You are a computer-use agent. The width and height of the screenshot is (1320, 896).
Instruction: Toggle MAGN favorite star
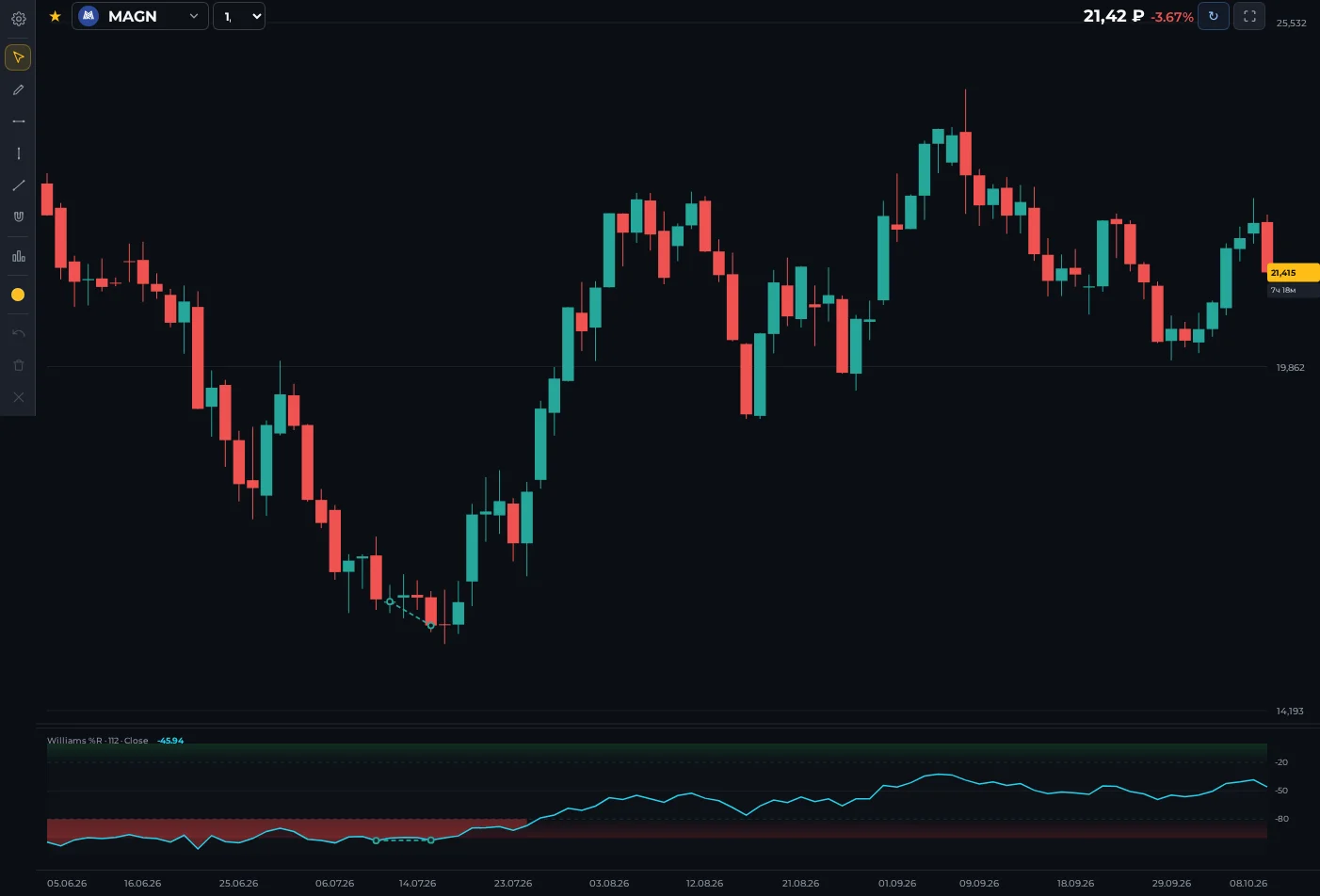click(x=56, y=16)
